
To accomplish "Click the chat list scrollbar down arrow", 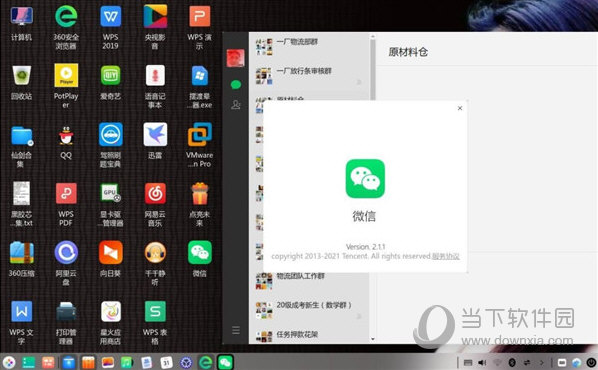I will (373, 339).
